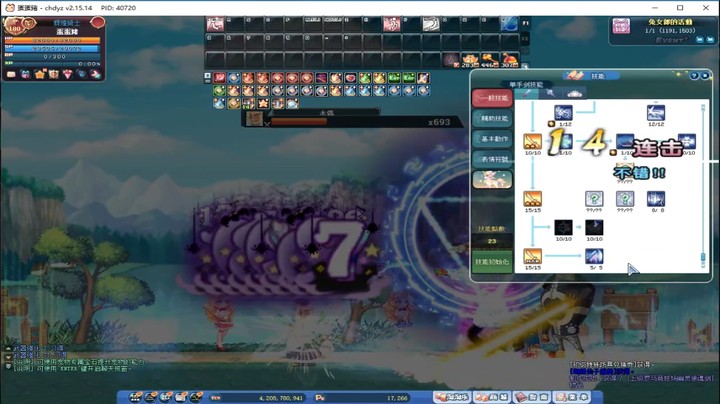Click the skill icon showing 8/ 8
720x404 pixels.
[x=656, y=199]
